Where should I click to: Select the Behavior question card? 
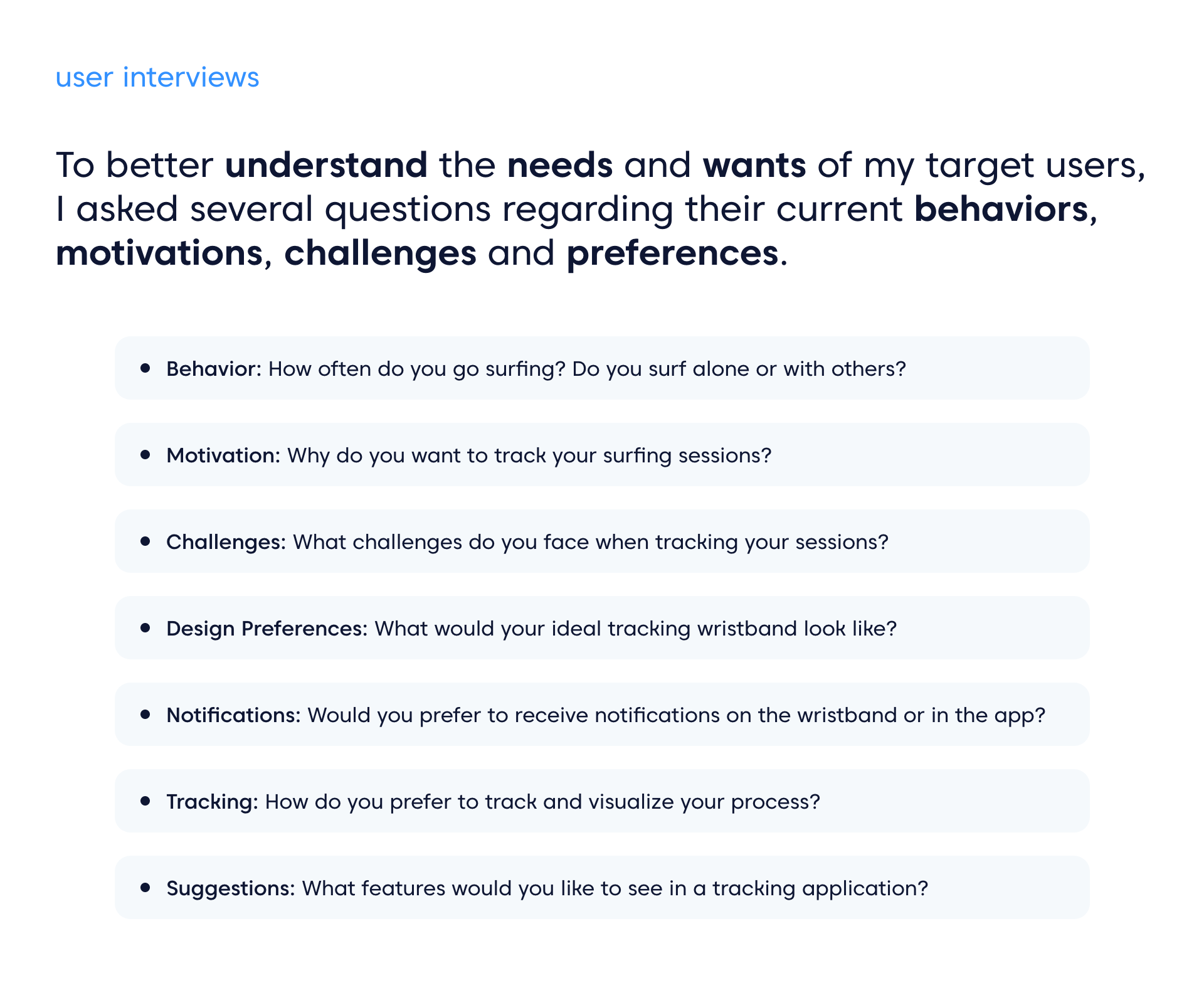602,368
